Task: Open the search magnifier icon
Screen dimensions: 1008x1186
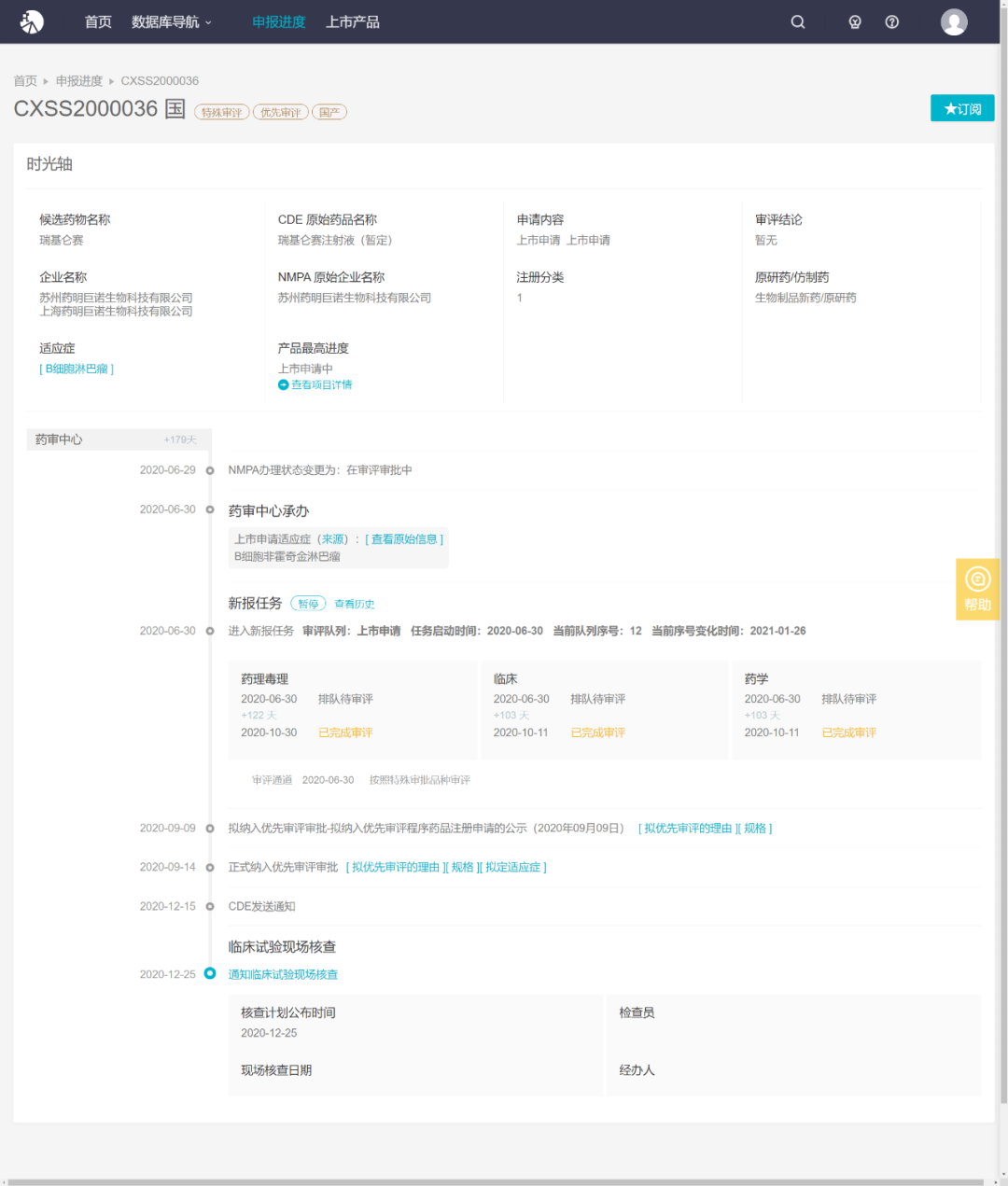Action: (798, 21)
